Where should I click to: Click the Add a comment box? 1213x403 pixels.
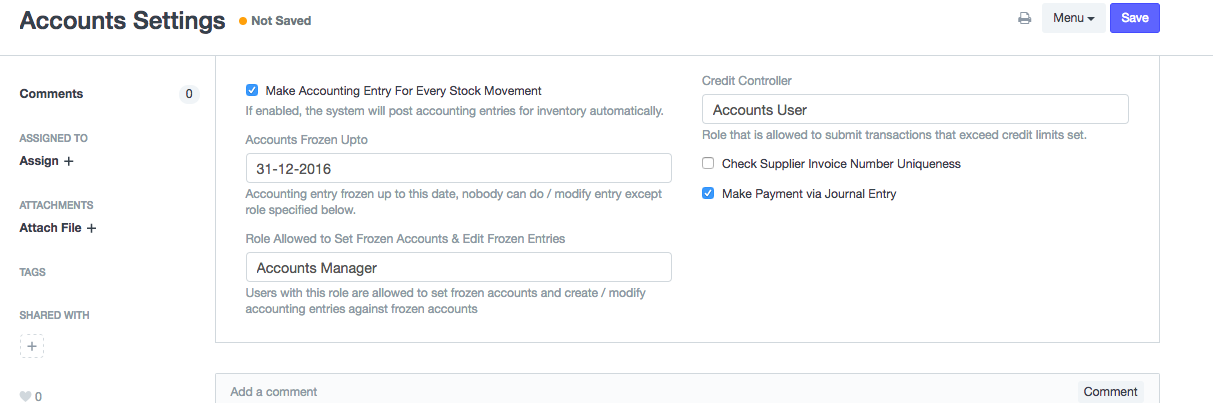[x=640, y=392]
